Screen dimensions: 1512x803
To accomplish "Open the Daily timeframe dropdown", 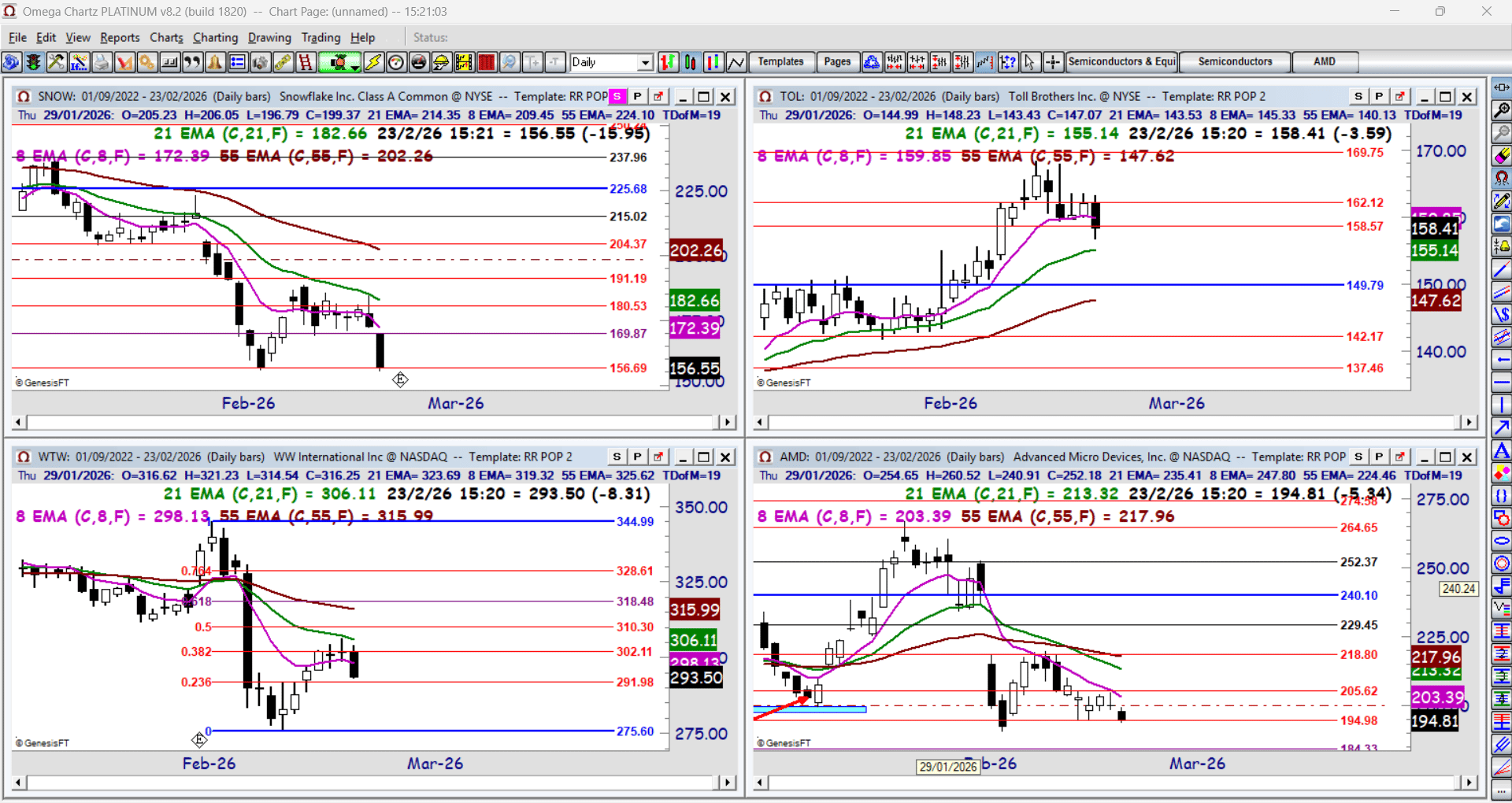I will pos(646,62).
